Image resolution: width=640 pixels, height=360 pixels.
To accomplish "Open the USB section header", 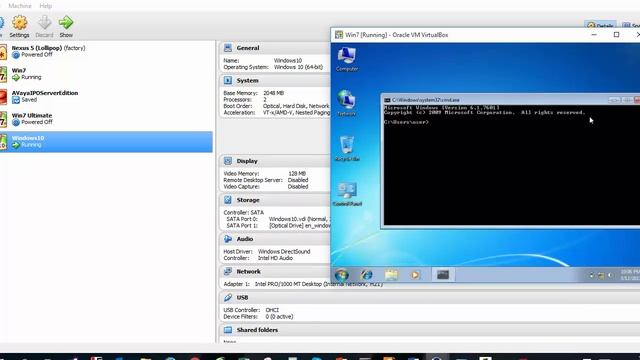I will [242, 298].
